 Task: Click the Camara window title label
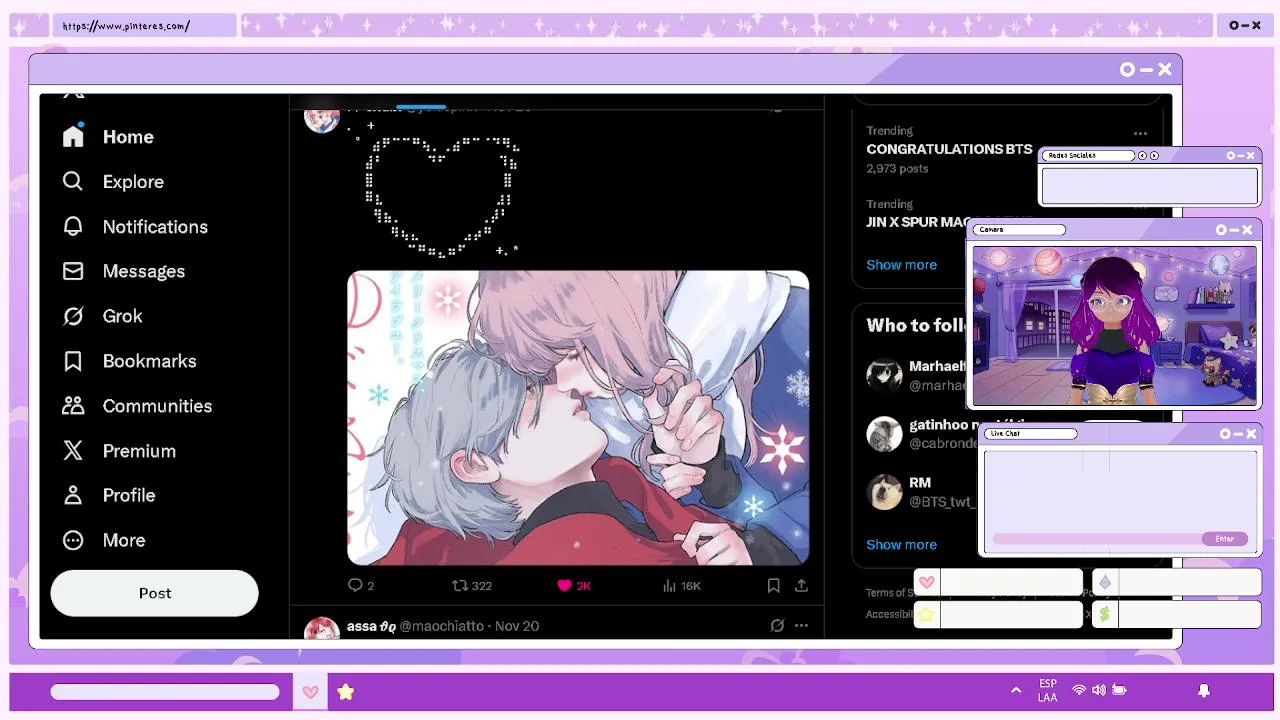click(x=1020, y=230)
